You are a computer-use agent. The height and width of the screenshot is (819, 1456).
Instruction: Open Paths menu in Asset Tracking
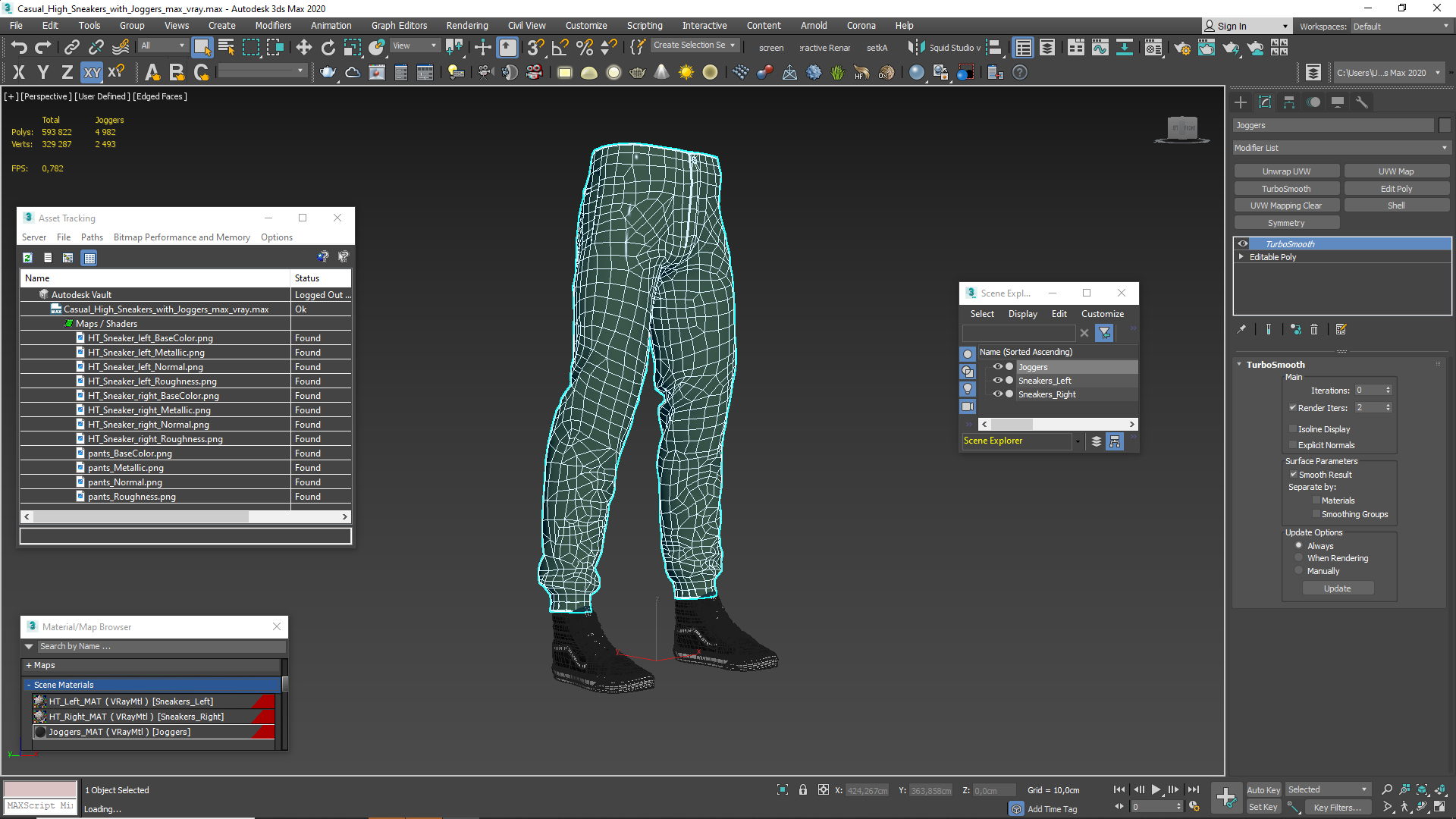[x=92, y=237]
